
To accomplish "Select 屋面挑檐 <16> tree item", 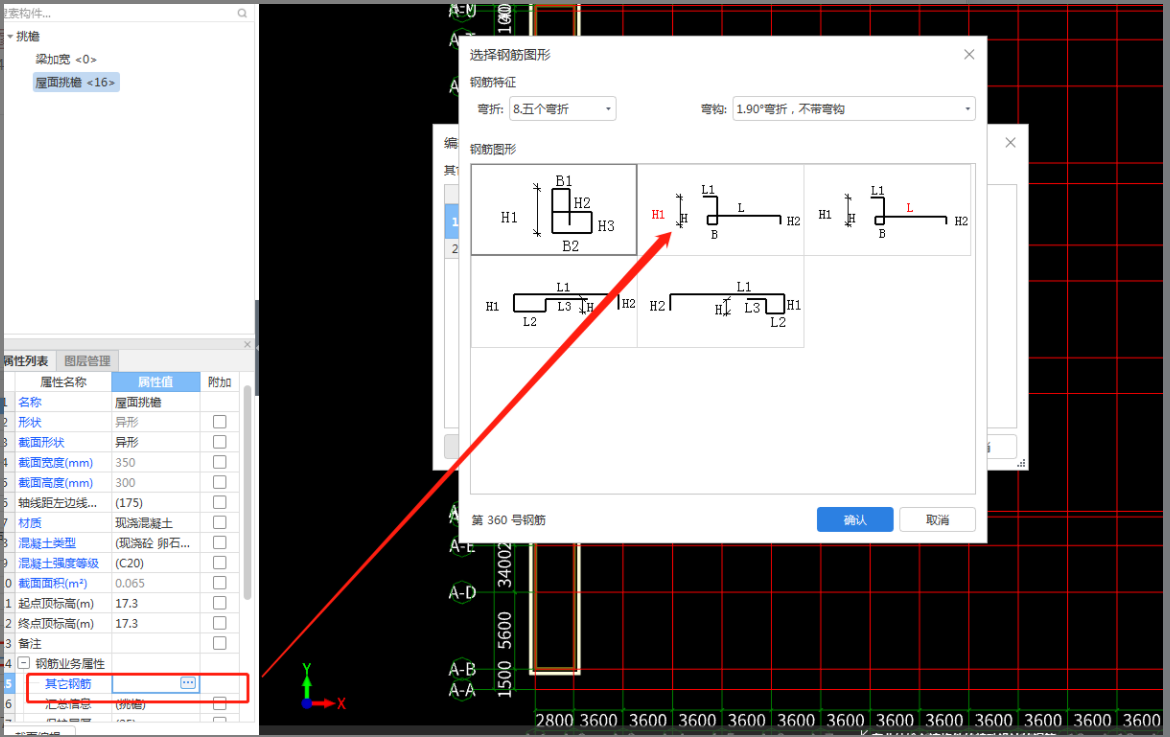I will 75,82.
